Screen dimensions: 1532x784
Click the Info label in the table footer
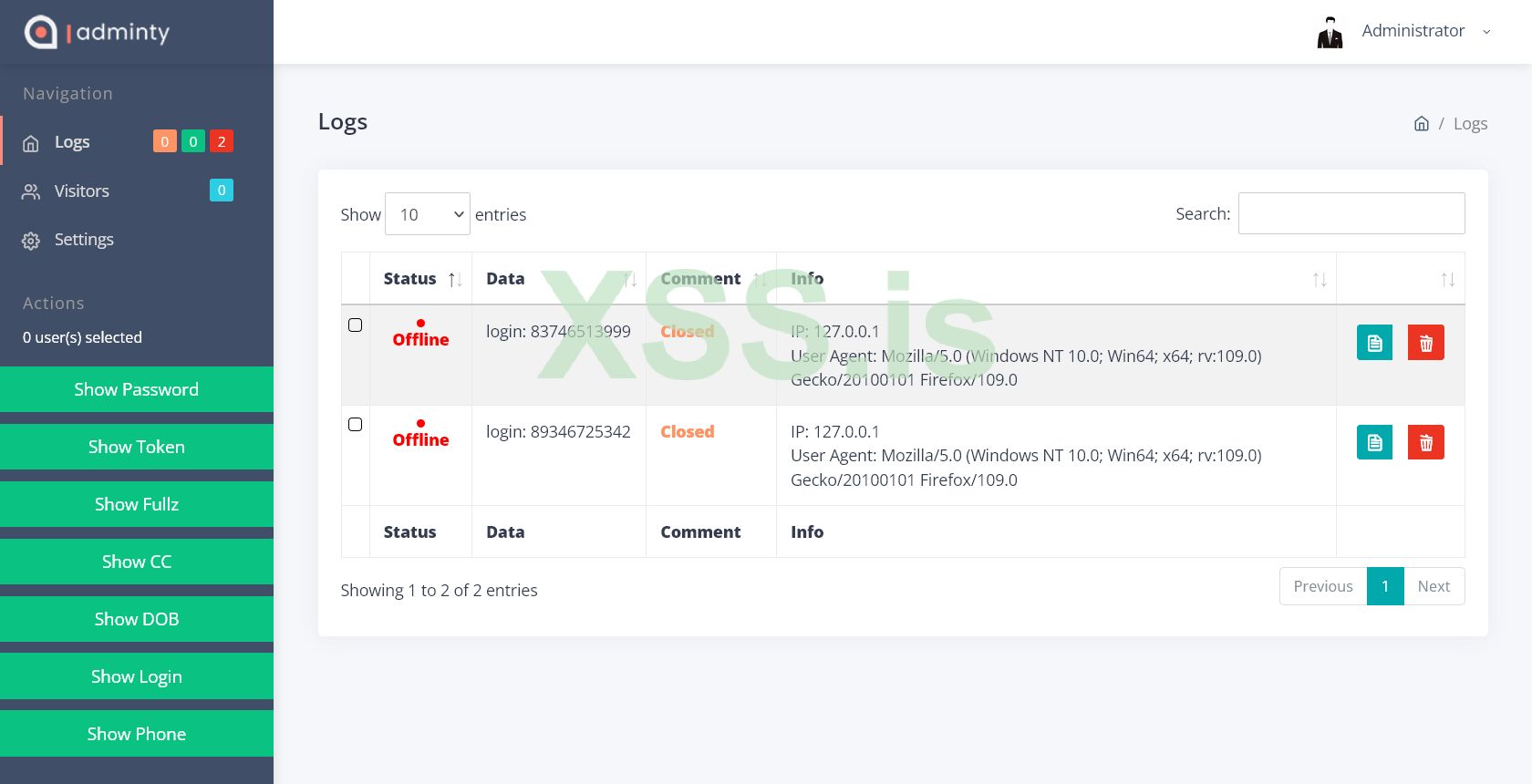807,532
